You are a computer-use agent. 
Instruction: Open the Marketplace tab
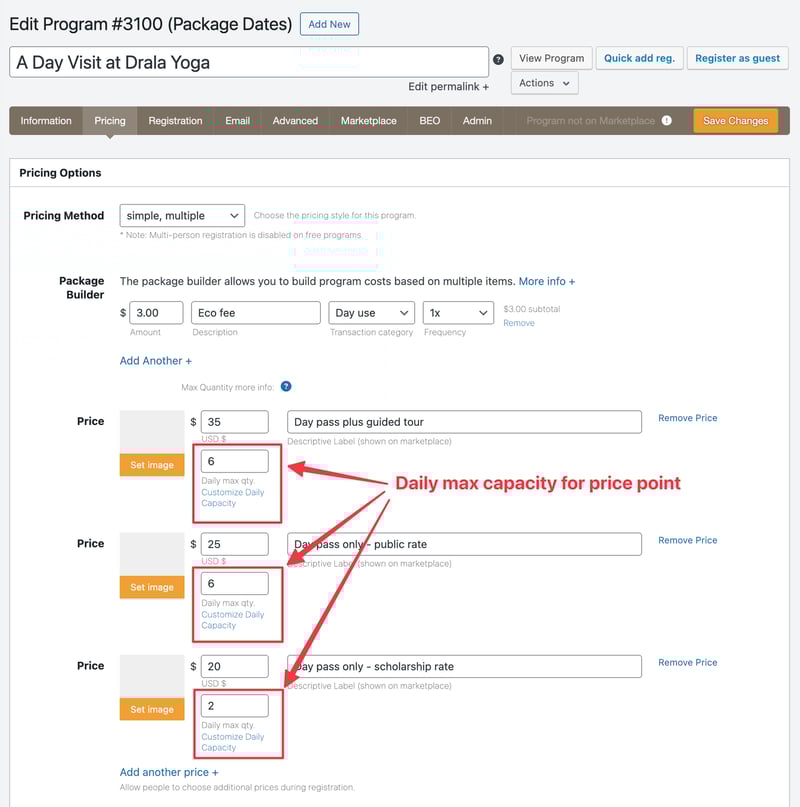[368, 121]
